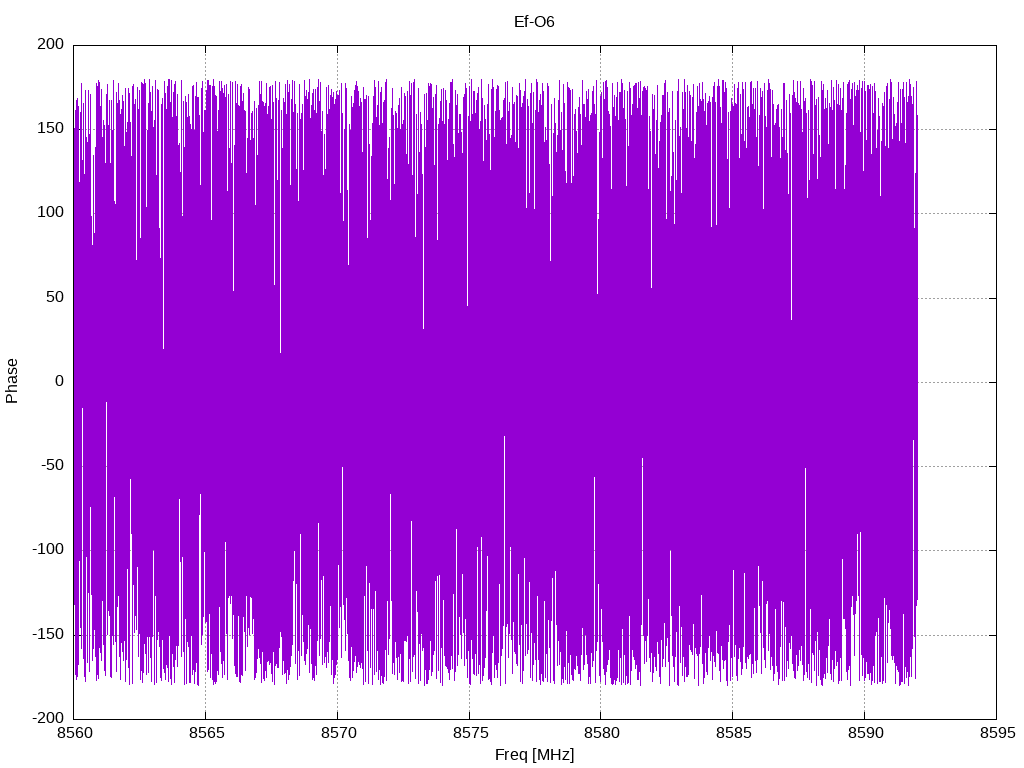
Task: Click the 200 y-axis tick label
Action: tap(51, 44)
